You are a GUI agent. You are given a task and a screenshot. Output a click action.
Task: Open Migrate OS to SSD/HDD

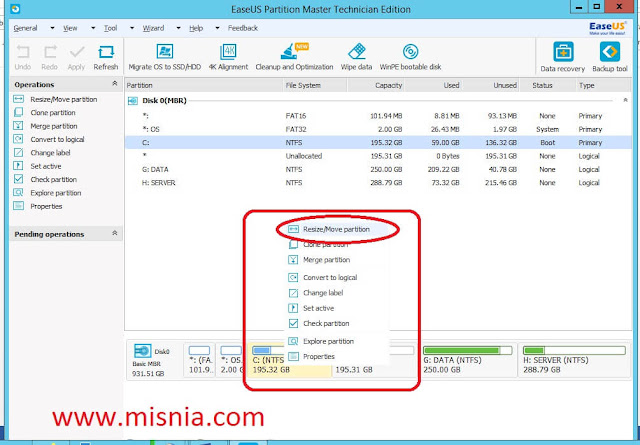click(x=164, y=57)
